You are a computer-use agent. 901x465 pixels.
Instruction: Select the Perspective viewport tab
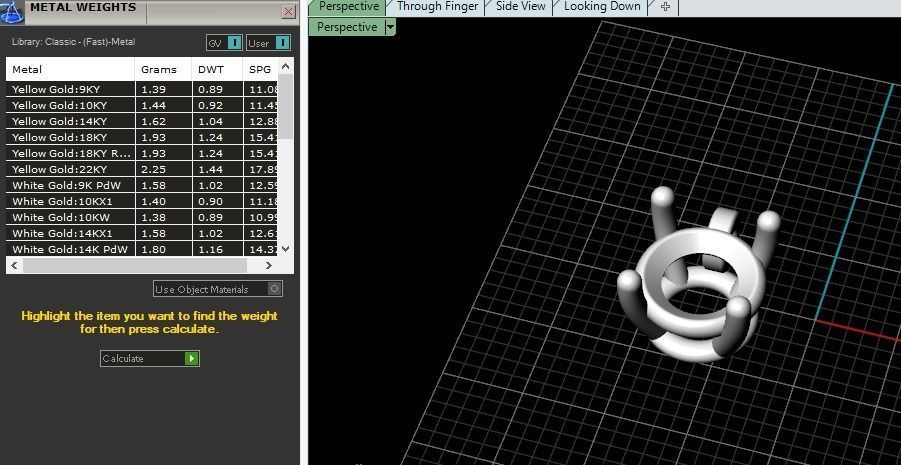pyautogui.click(x=349, y=7)
